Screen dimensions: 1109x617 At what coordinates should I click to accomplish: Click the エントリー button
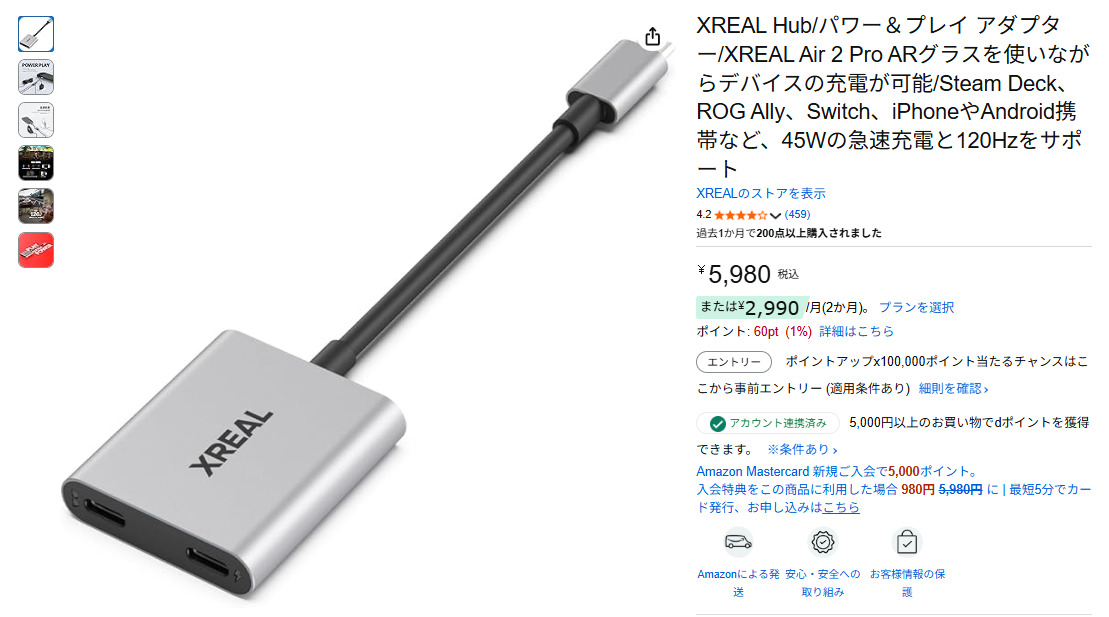[x=733, y=362]
